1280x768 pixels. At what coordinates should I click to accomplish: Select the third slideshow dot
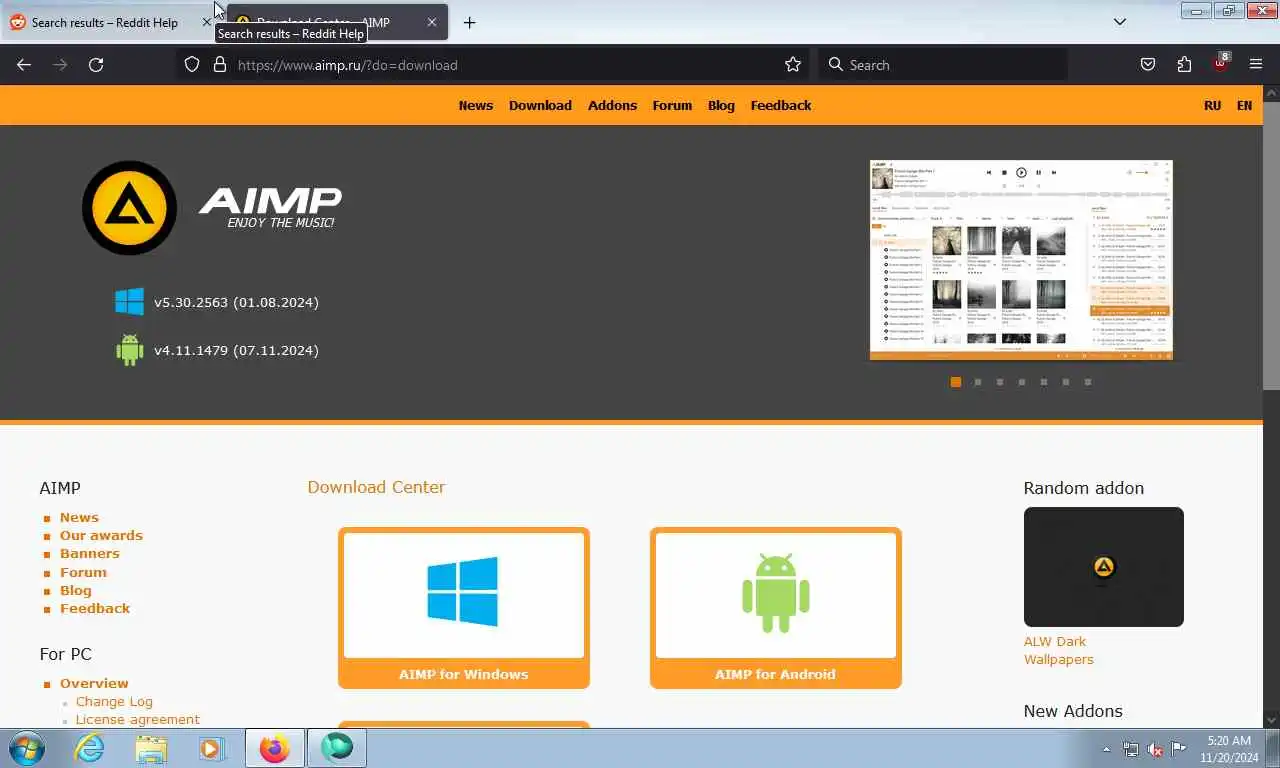(x=1000, y=382)
